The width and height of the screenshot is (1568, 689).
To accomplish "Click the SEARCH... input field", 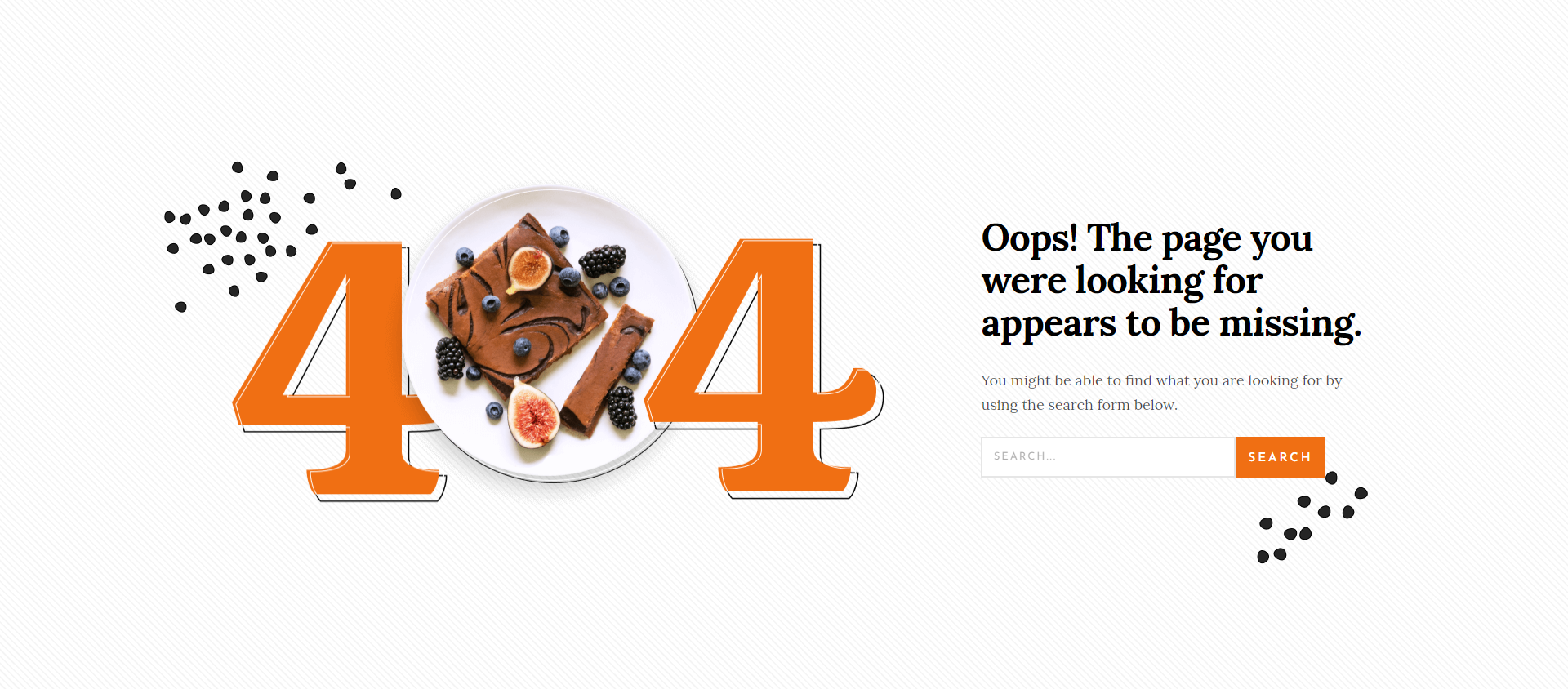I will point(1107,457).
